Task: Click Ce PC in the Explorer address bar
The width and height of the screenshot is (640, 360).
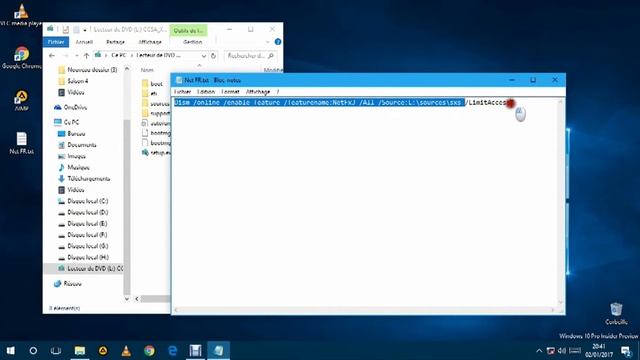Action: pos(118,56)
